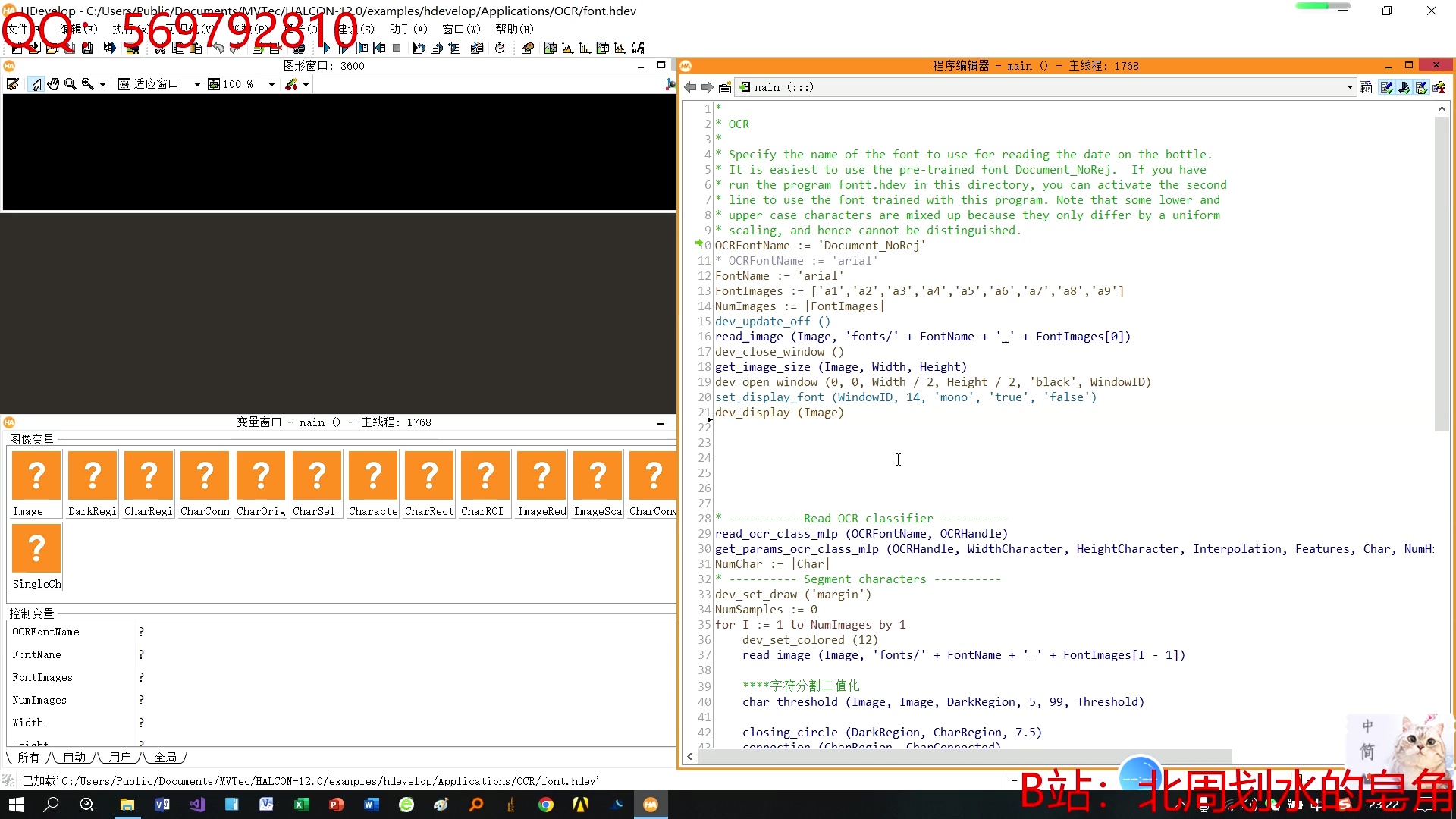
Task: Toggle the pointer selection tool
Action: 36,84
